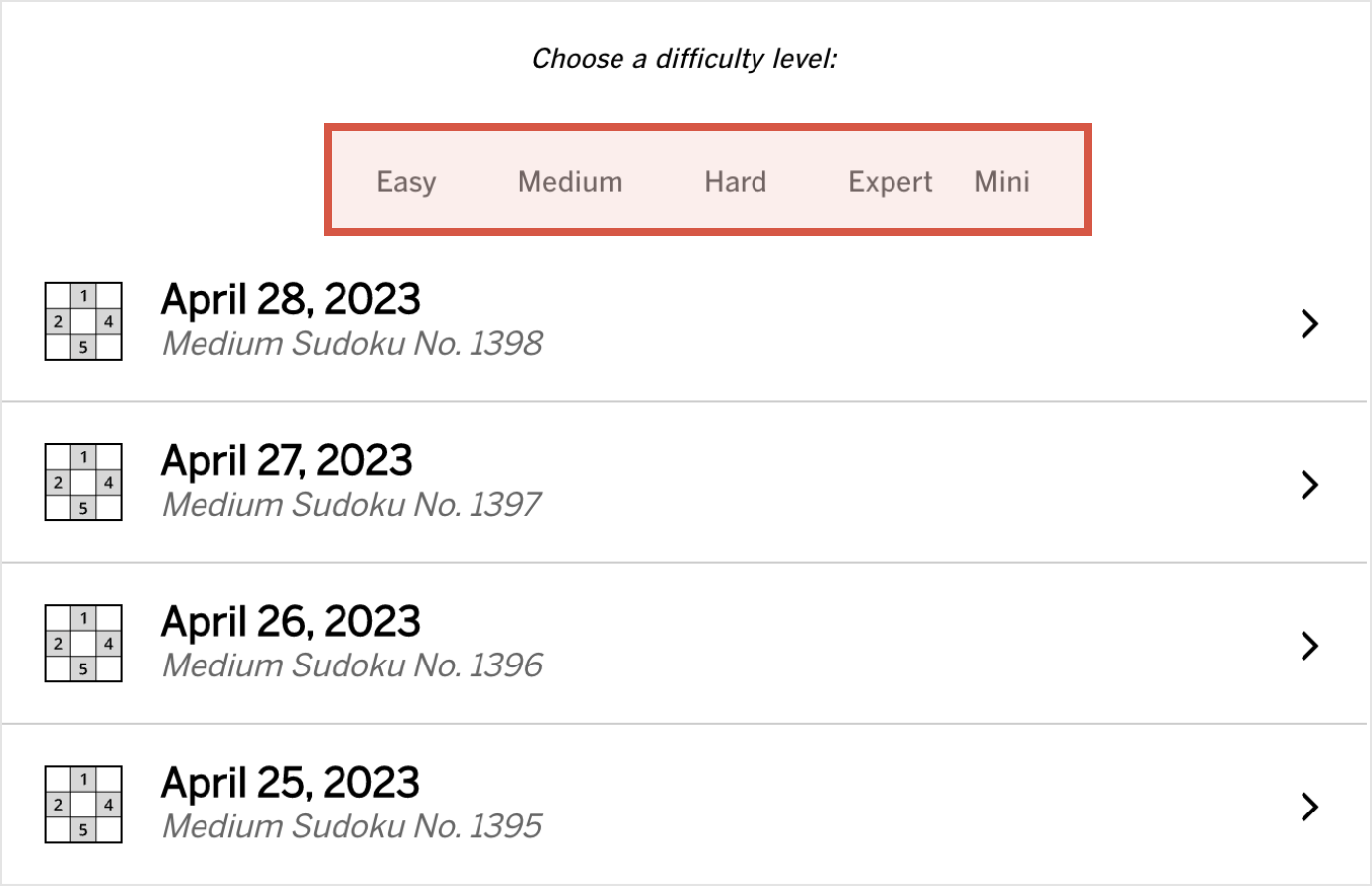Expand the April 25, 2023 puzzle row

(x=1310, y=806)
